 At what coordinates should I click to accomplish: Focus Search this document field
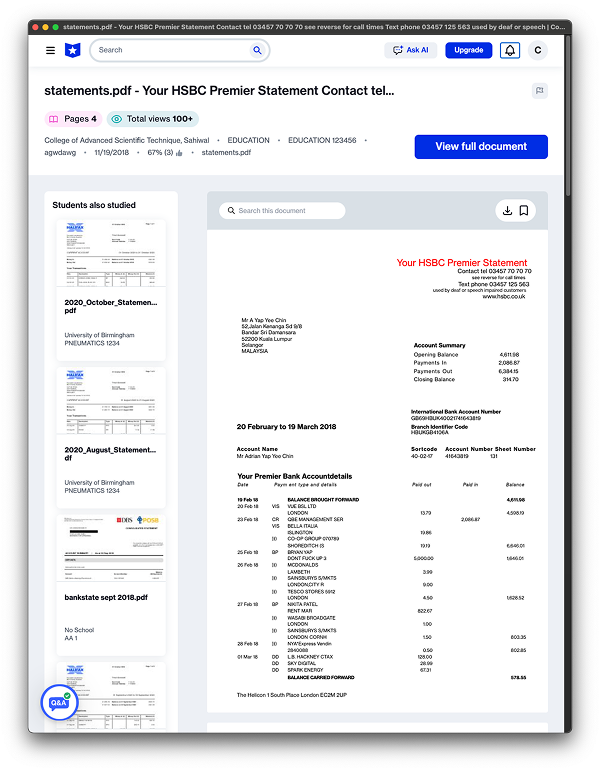pos(282,210)
